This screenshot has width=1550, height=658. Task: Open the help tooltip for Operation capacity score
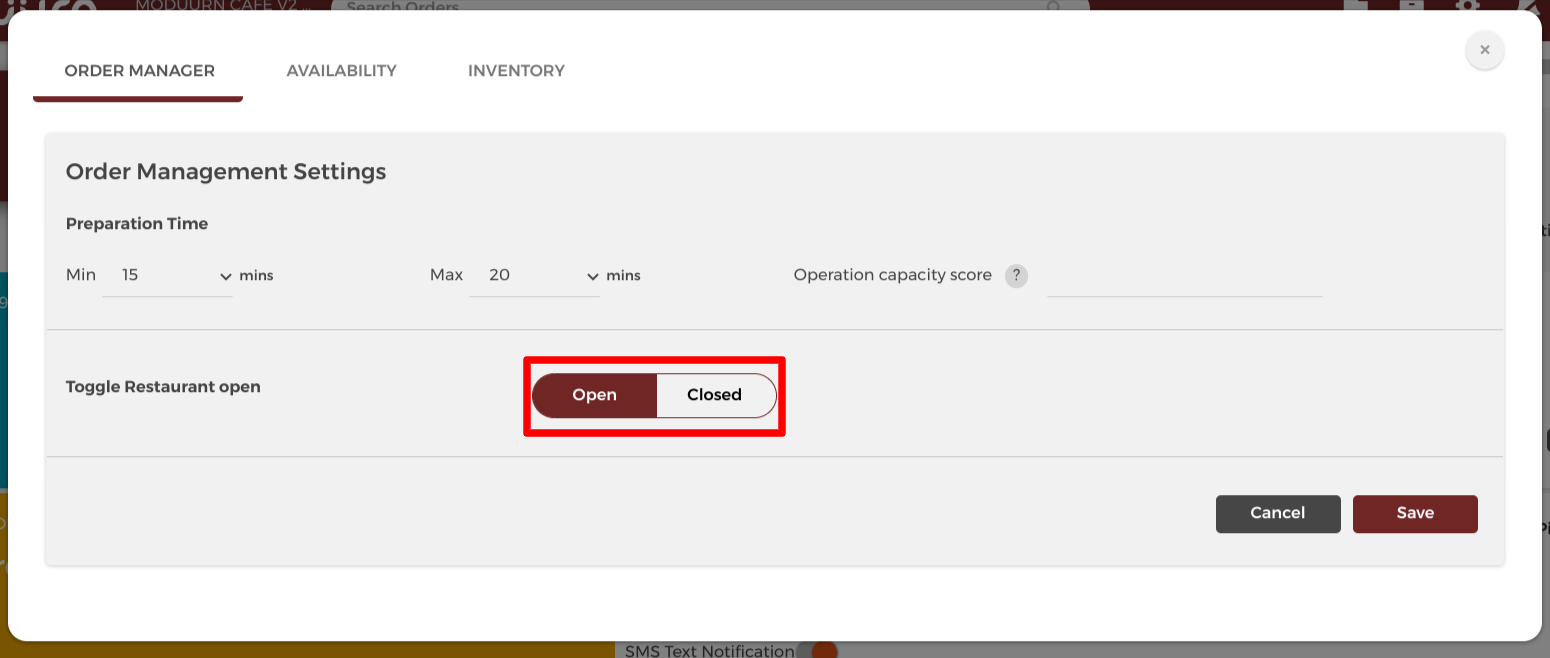1016,276
